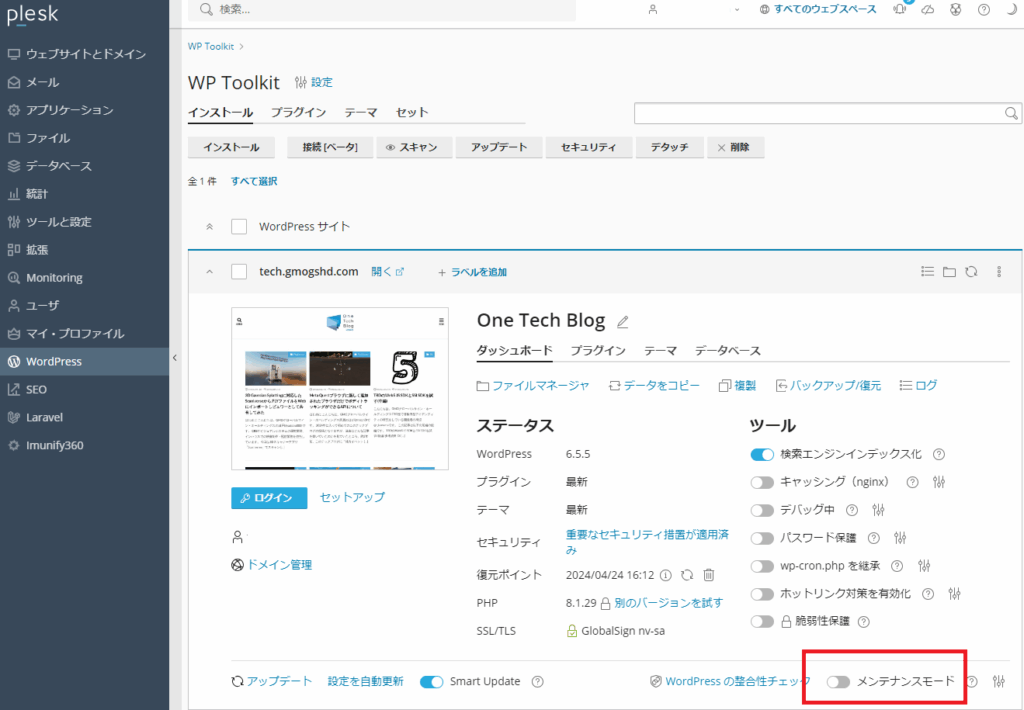Open the プラグイン tab in WP Toolkit

point(298,112)
